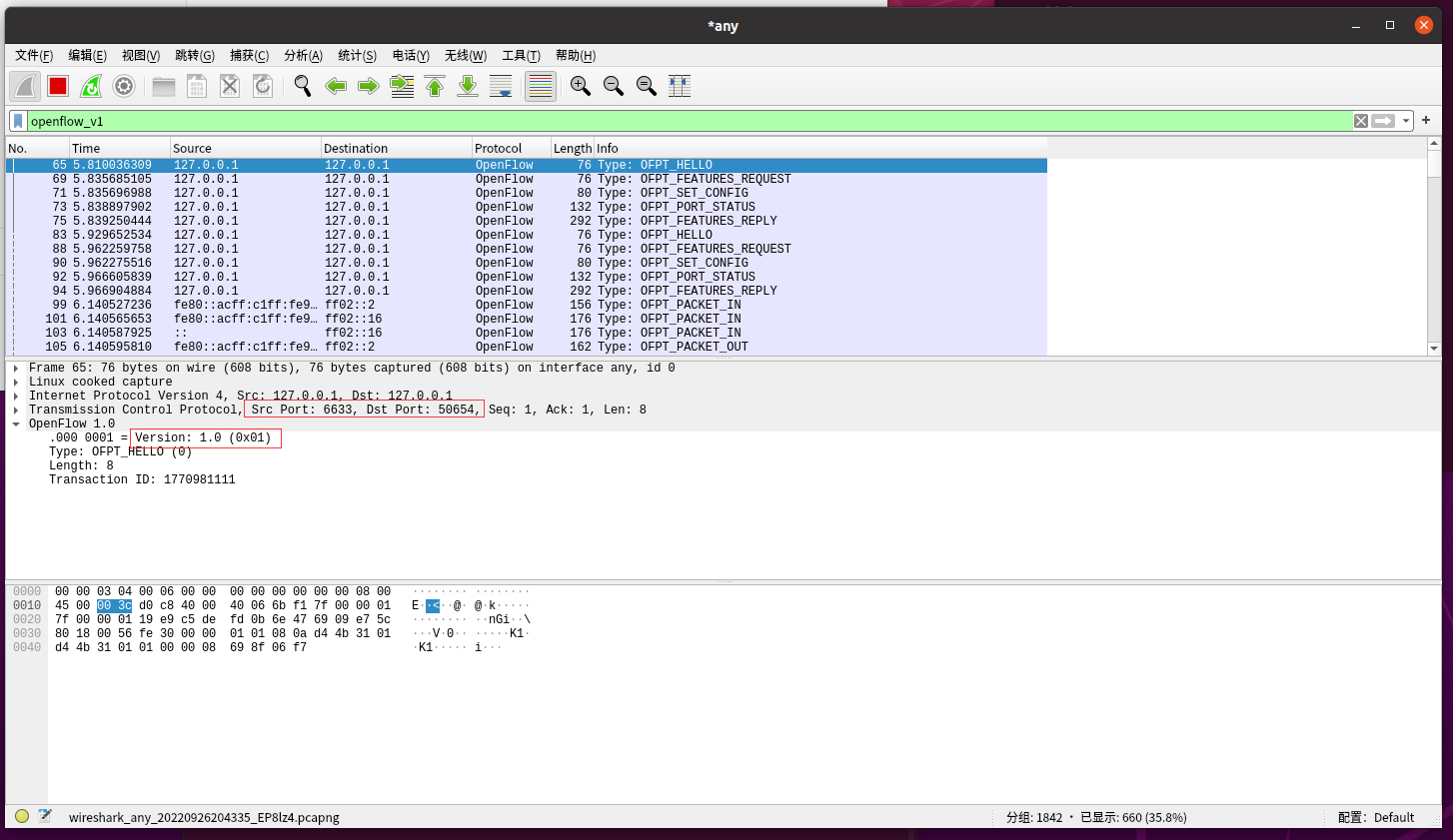
Task: Toggle packet list colorization
Action: click(x=541, y=86)
